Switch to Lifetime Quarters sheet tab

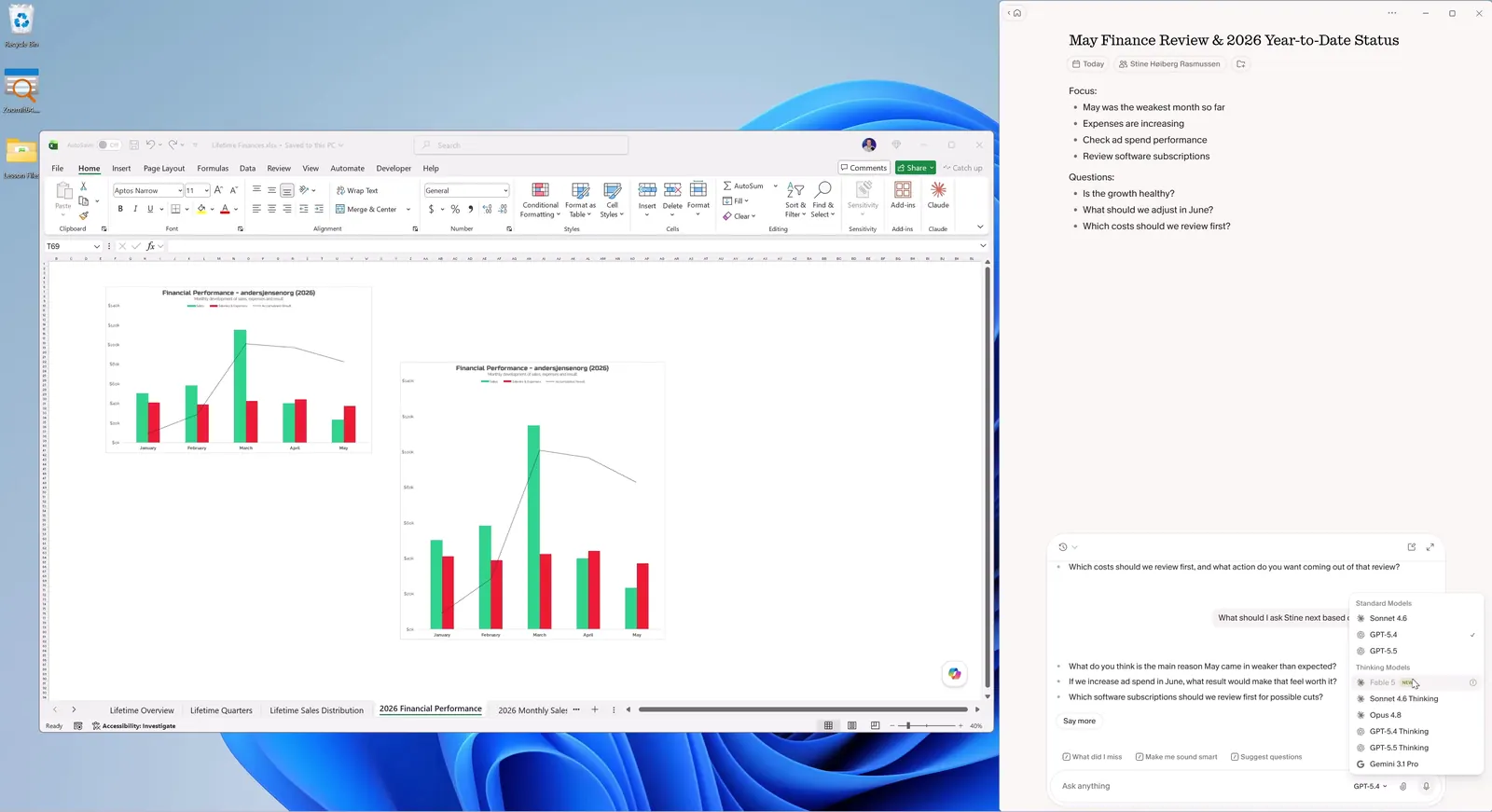tap(221, 710)
